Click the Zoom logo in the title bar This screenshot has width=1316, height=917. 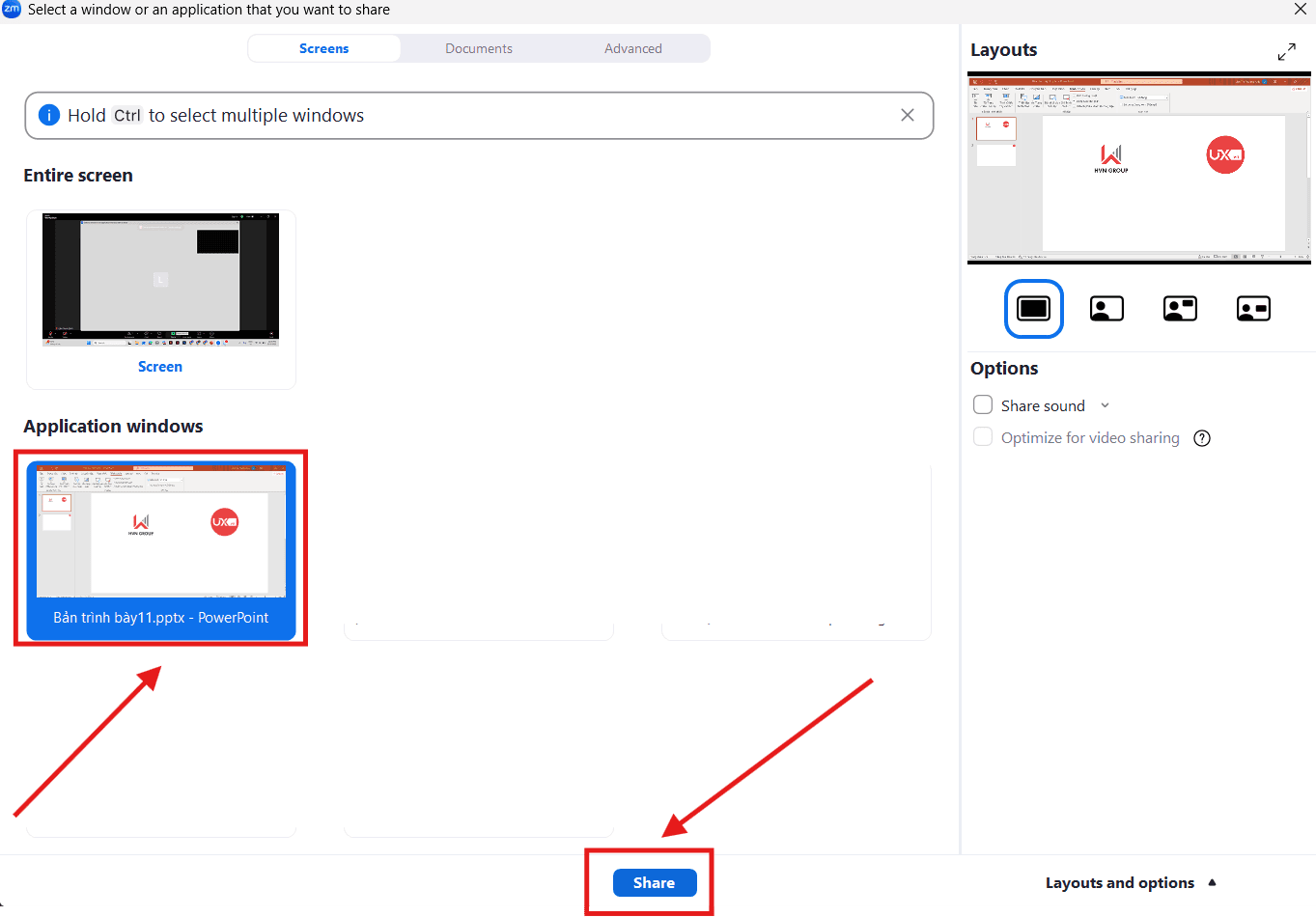11,9
